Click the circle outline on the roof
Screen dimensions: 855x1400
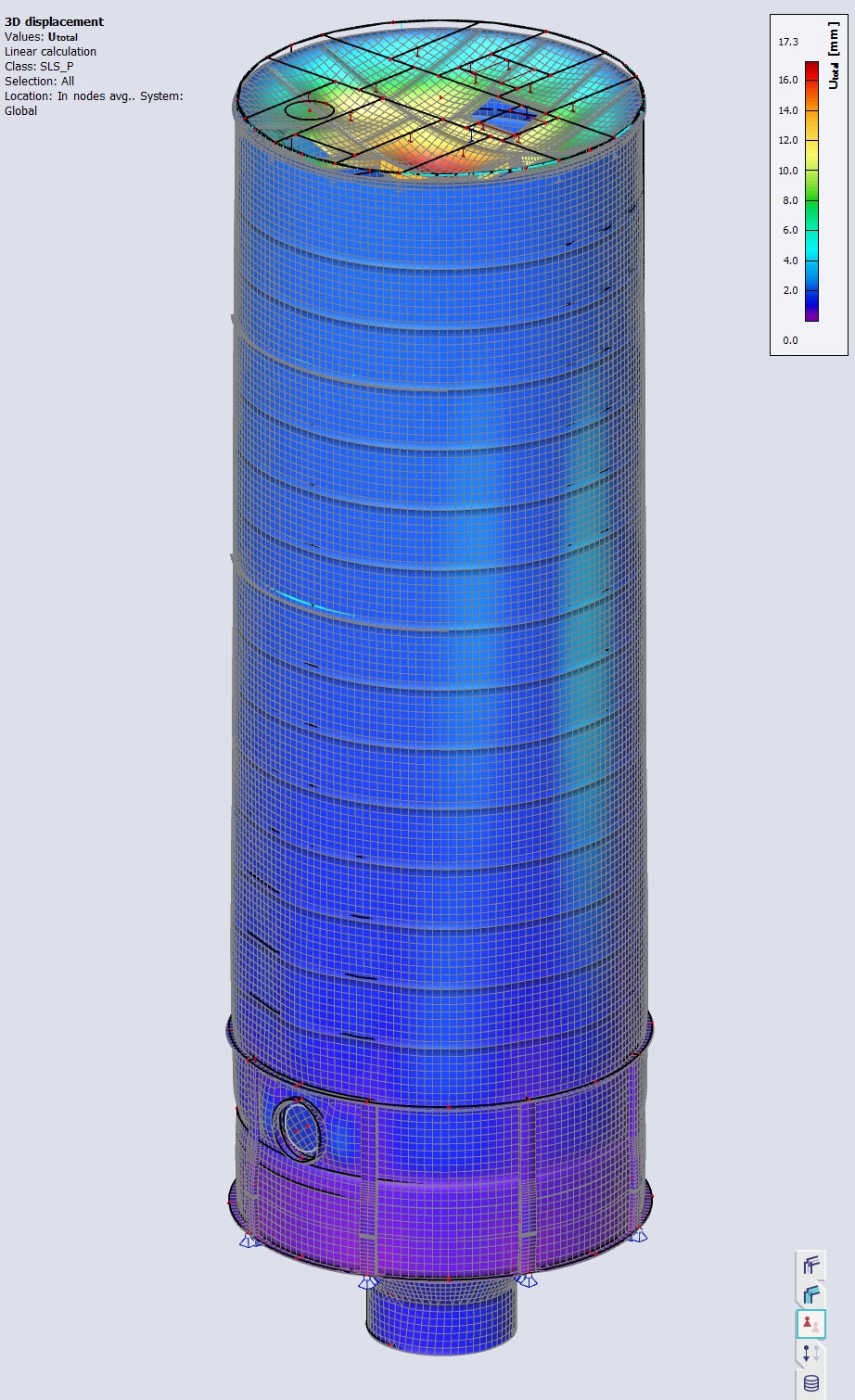(308, 109)
